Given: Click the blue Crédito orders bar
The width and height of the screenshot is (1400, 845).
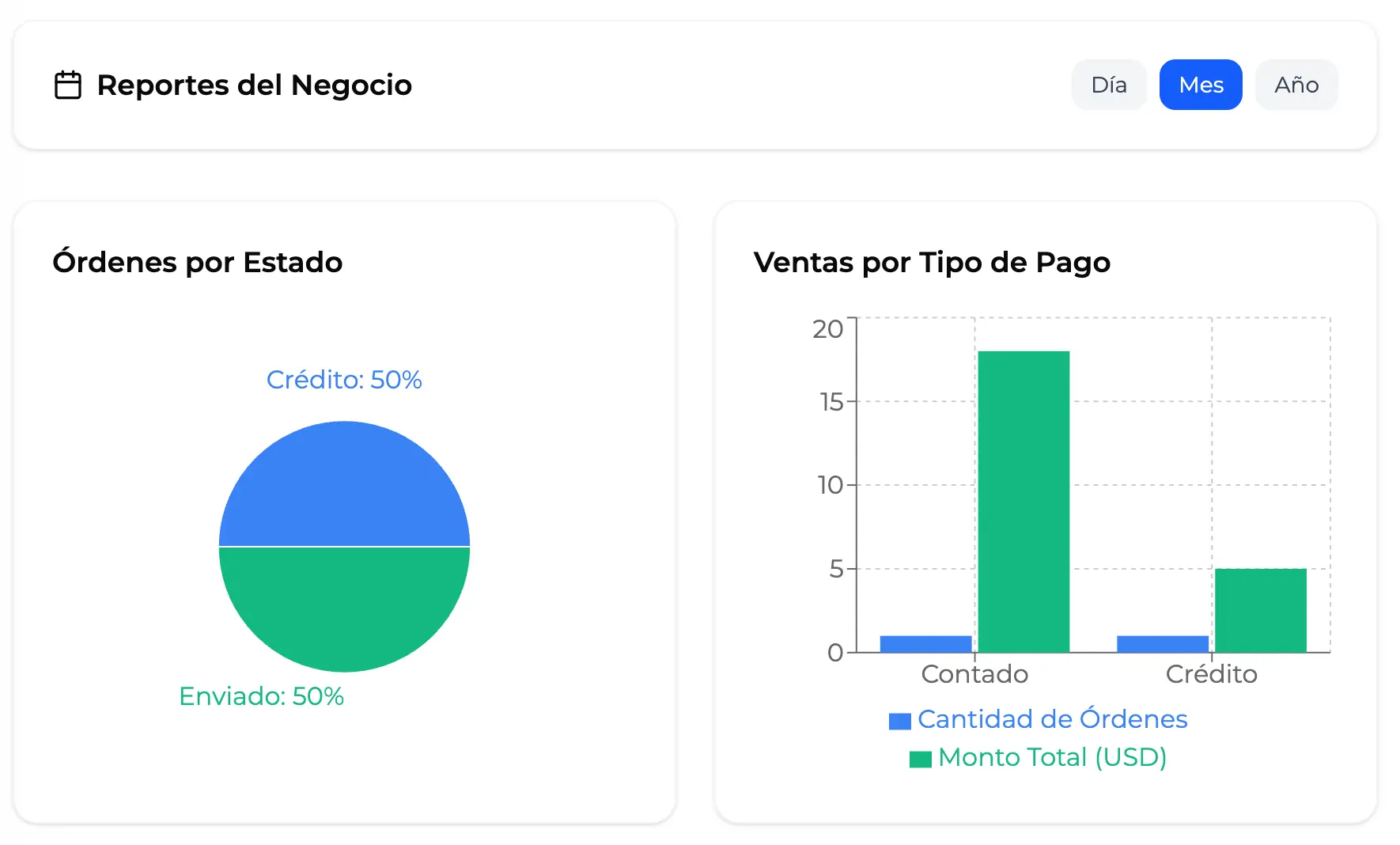Looking at the screenshot, I should 1162,644.
